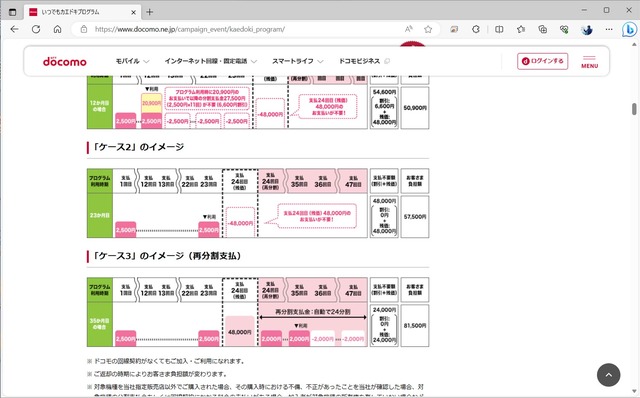
Task: Click the image enhance icon in address bar
Action: tap(454, 29)
